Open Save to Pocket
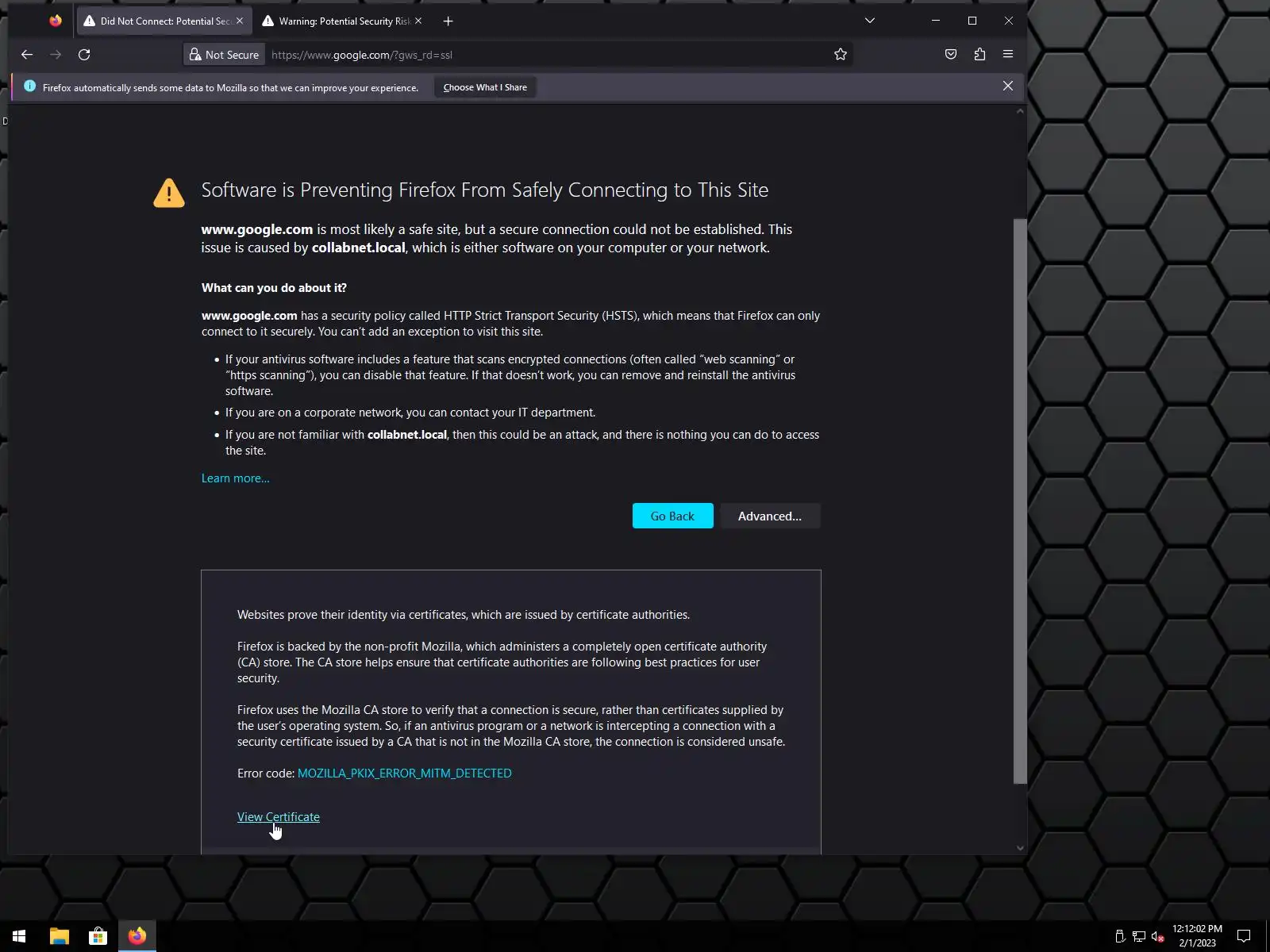1270x952 pixels. point(951,55)
